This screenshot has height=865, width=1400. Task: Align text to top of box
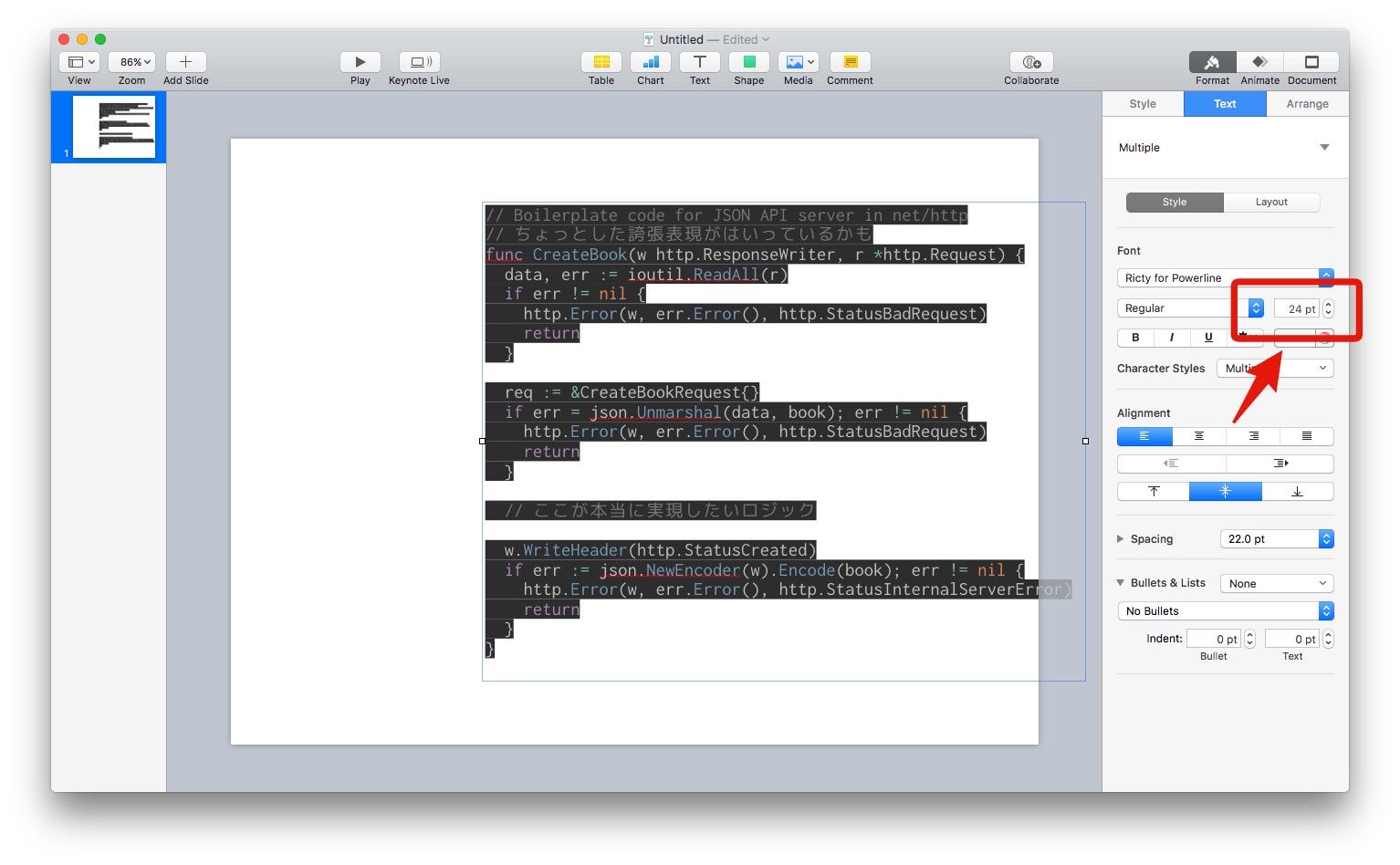click(x=1154, y=492)
